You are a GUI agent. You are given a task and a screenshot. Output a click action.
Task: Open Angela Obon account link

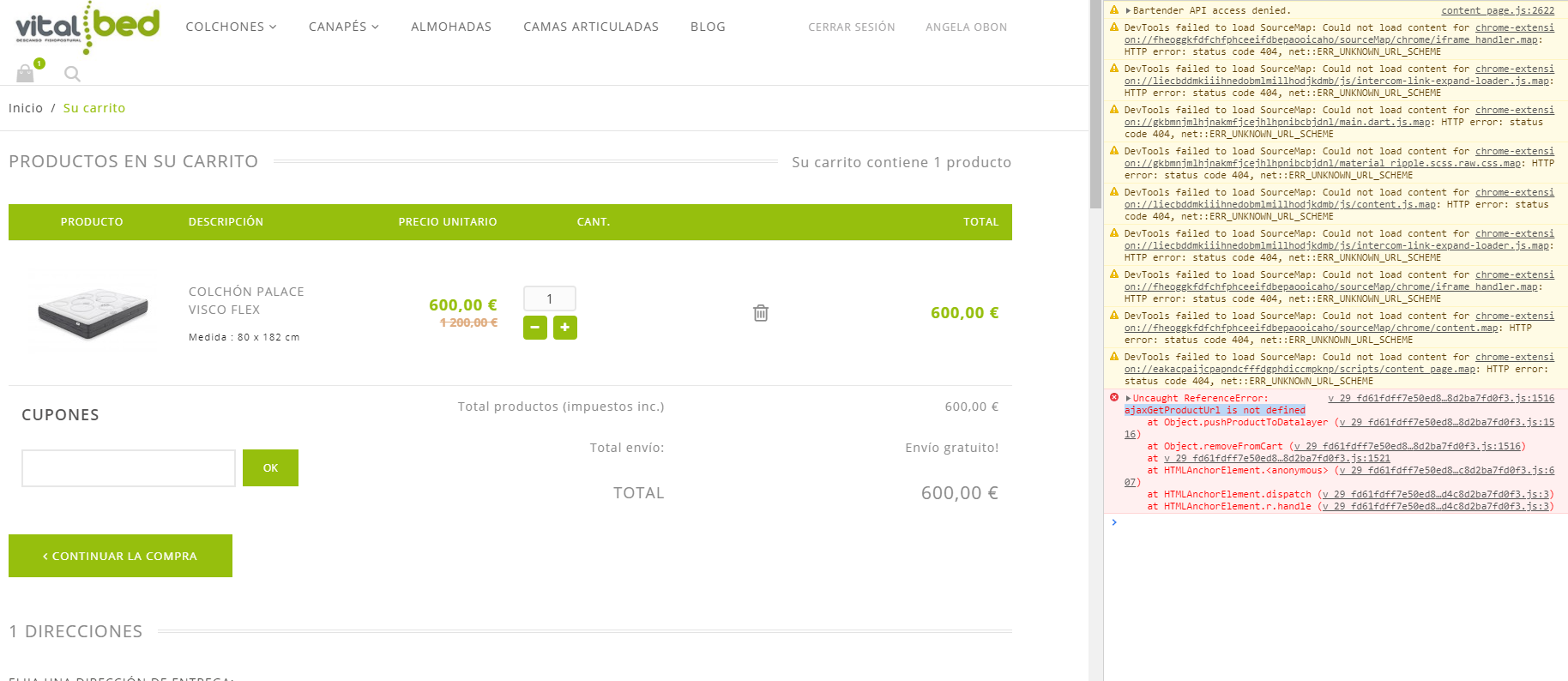[966, 27]
